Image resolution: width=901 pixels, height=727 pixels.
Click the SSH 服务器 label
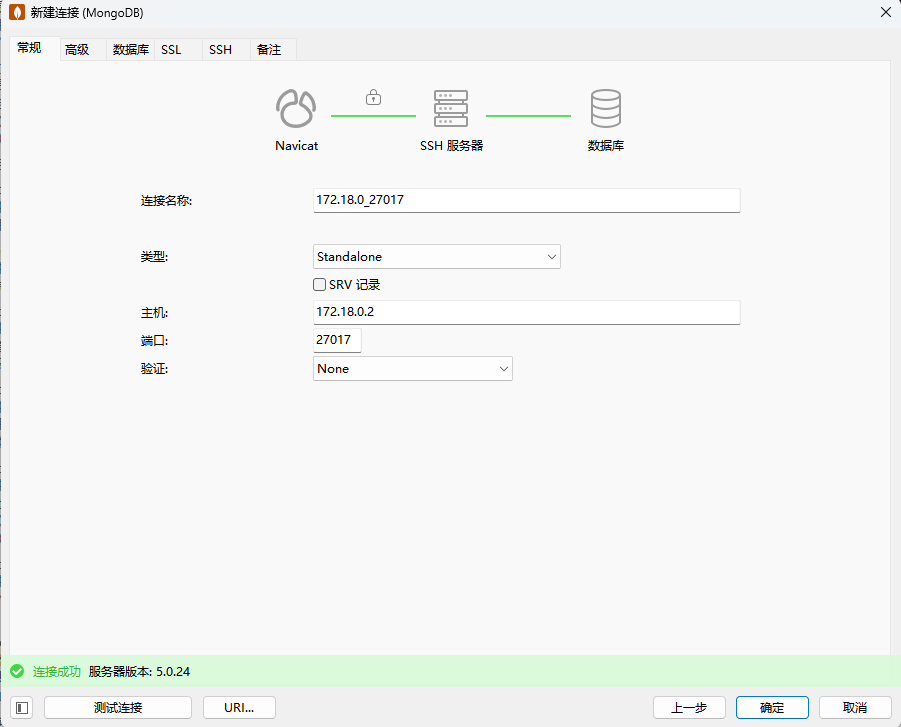(x=451, y=145)
